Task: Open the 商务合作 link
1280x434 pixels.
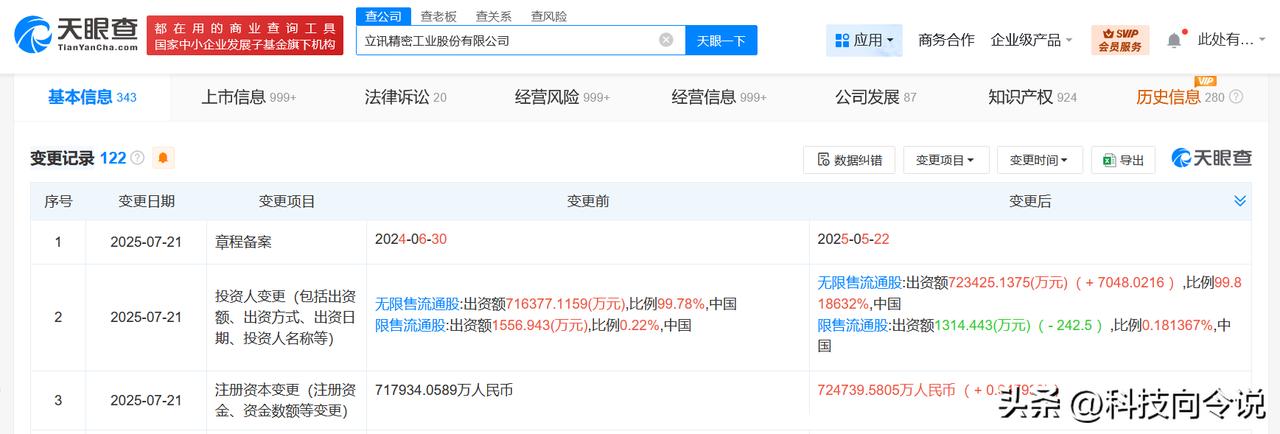Action: pyautogui.click(x=946, y=40)
